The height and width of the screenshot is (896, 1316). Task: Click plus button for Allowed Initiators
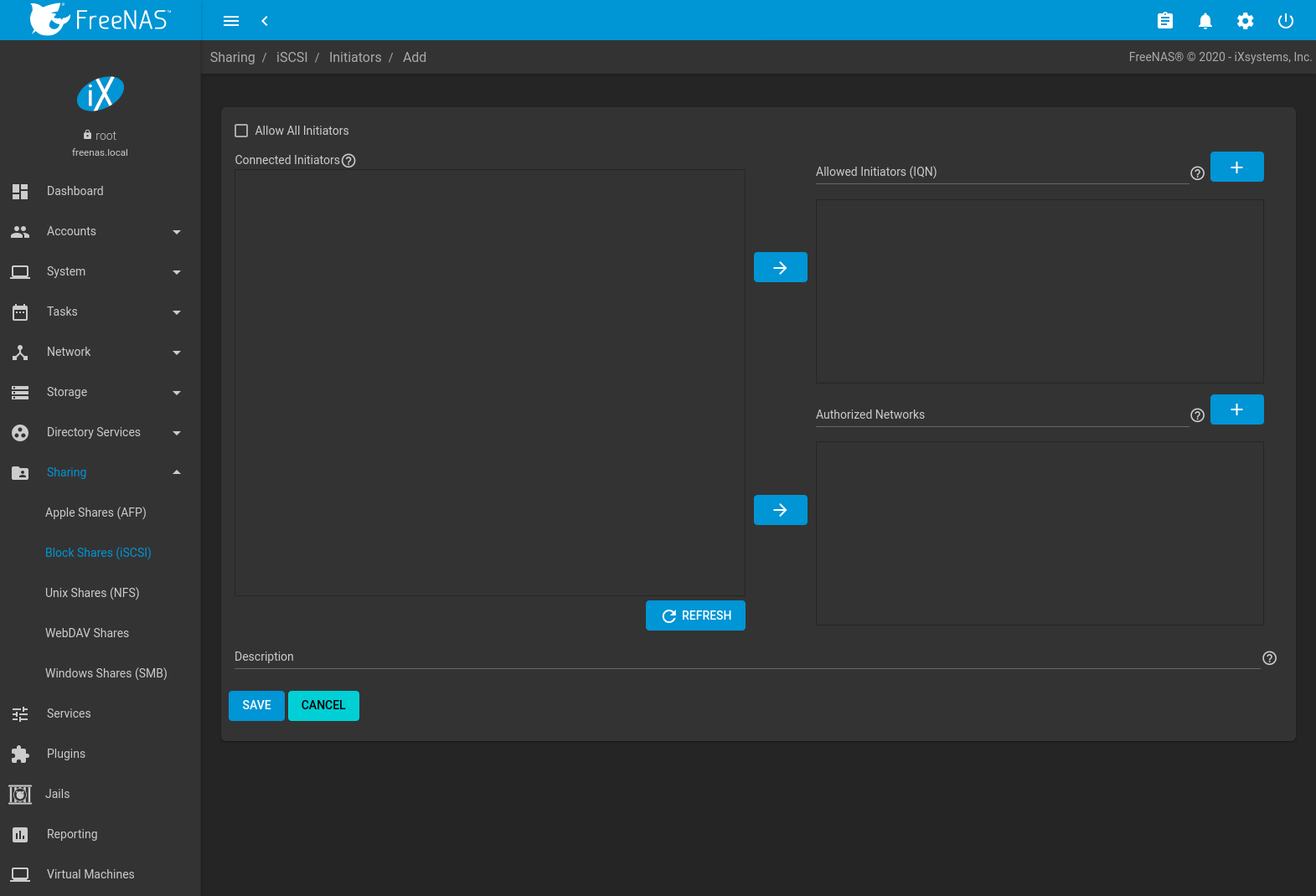click(1236, 167)
